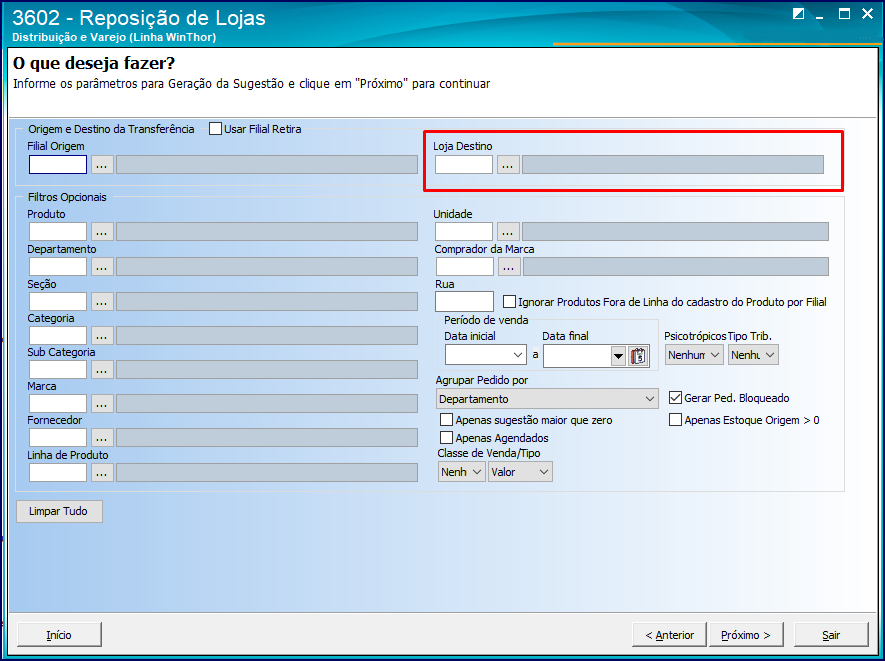
Task: Enable Apenas Agendados checkbox
Action: 446,437
